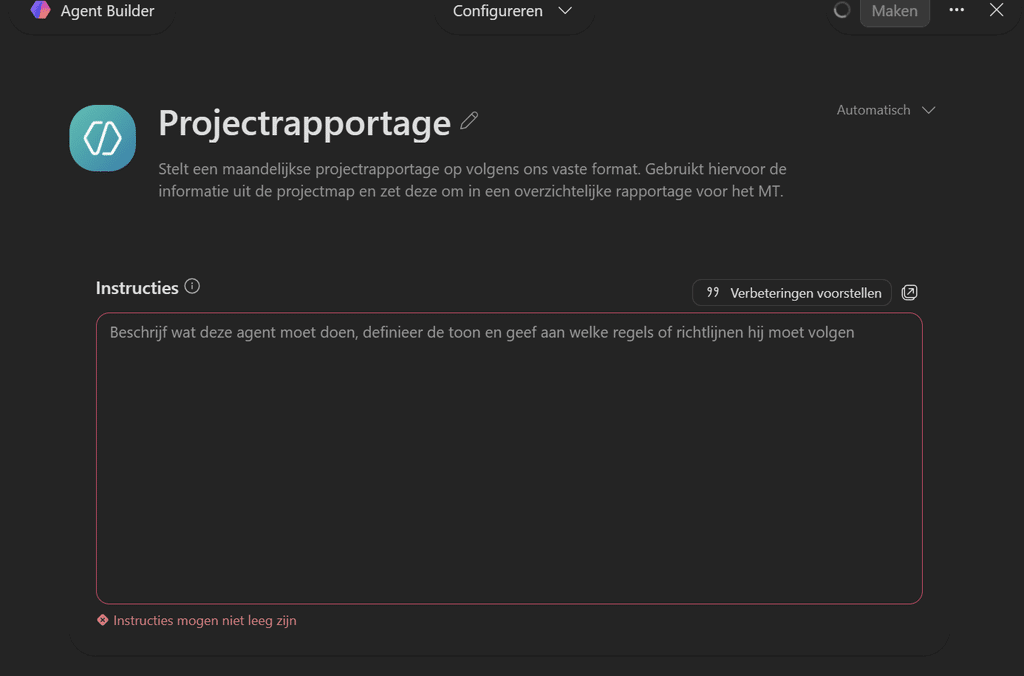Show the Instructies info tooltip icon
The image size is (1024, 676).
(x=192, y=286)
